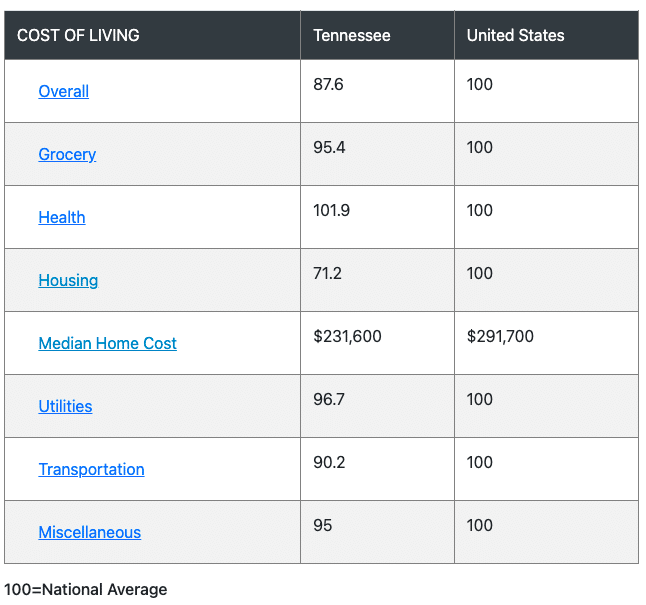The height and width of the screenshot is (605, 646).
Task: Click the Utilities link
Action: coord(65,406)
